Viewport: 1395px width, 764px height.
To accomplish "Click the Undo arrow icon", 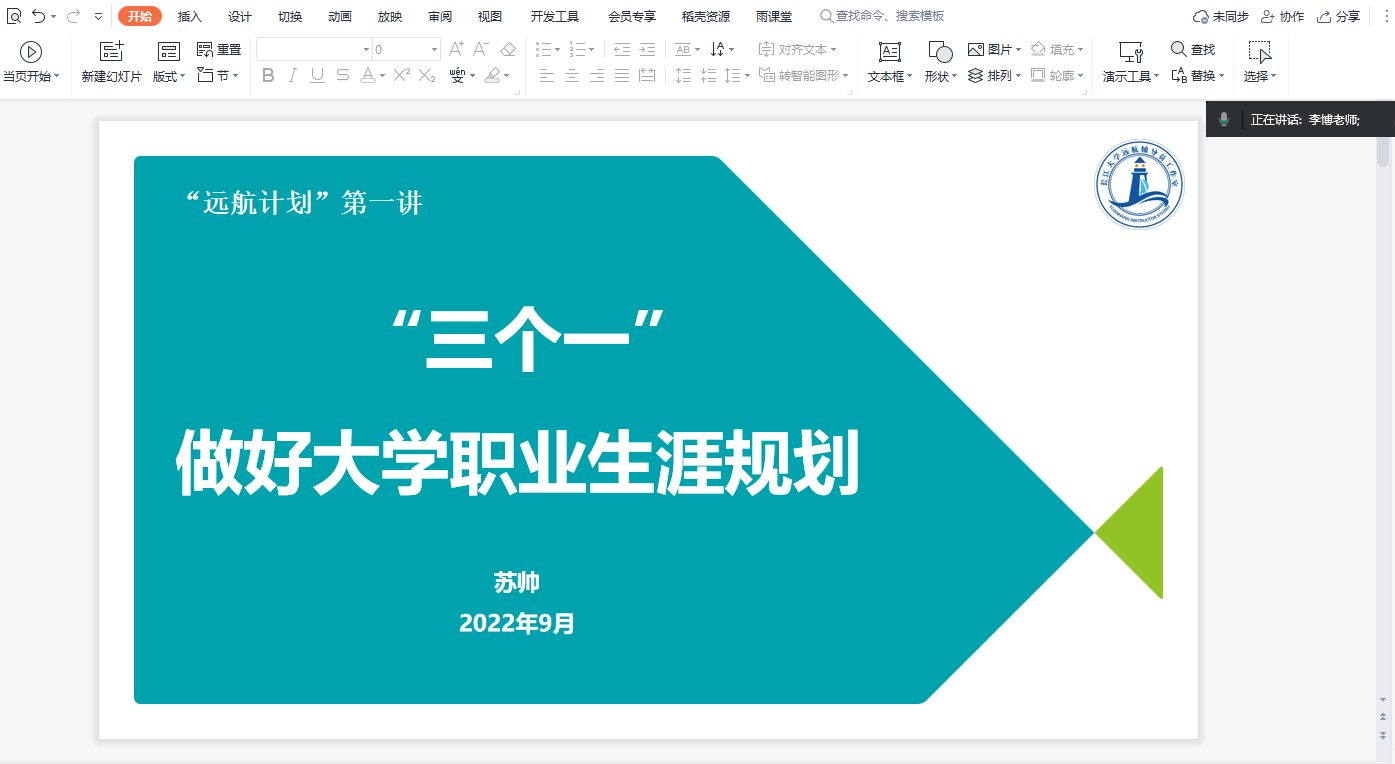I will (x=38, y=16).
